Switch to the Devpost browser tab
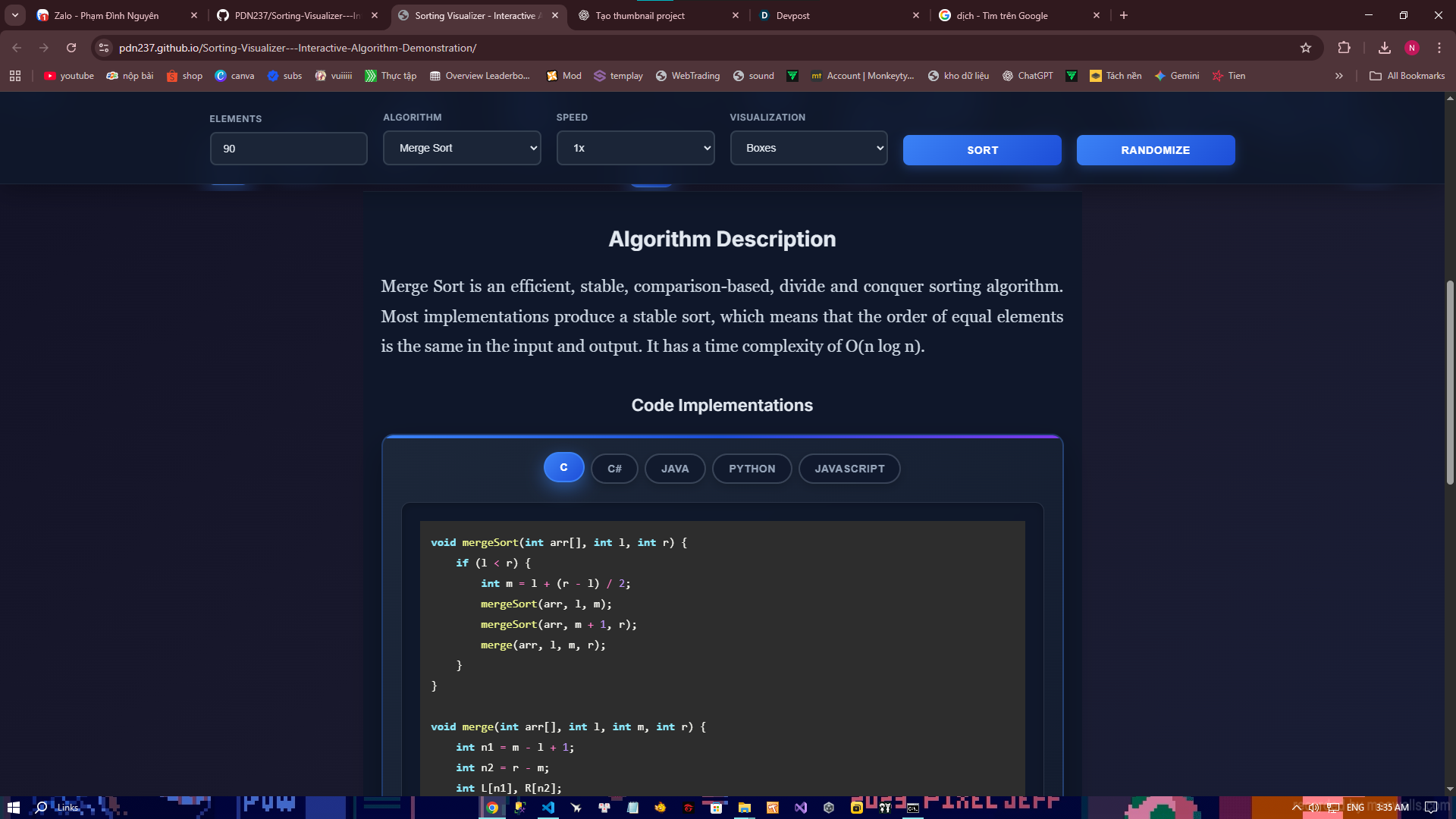 click(x=834, y=15)
